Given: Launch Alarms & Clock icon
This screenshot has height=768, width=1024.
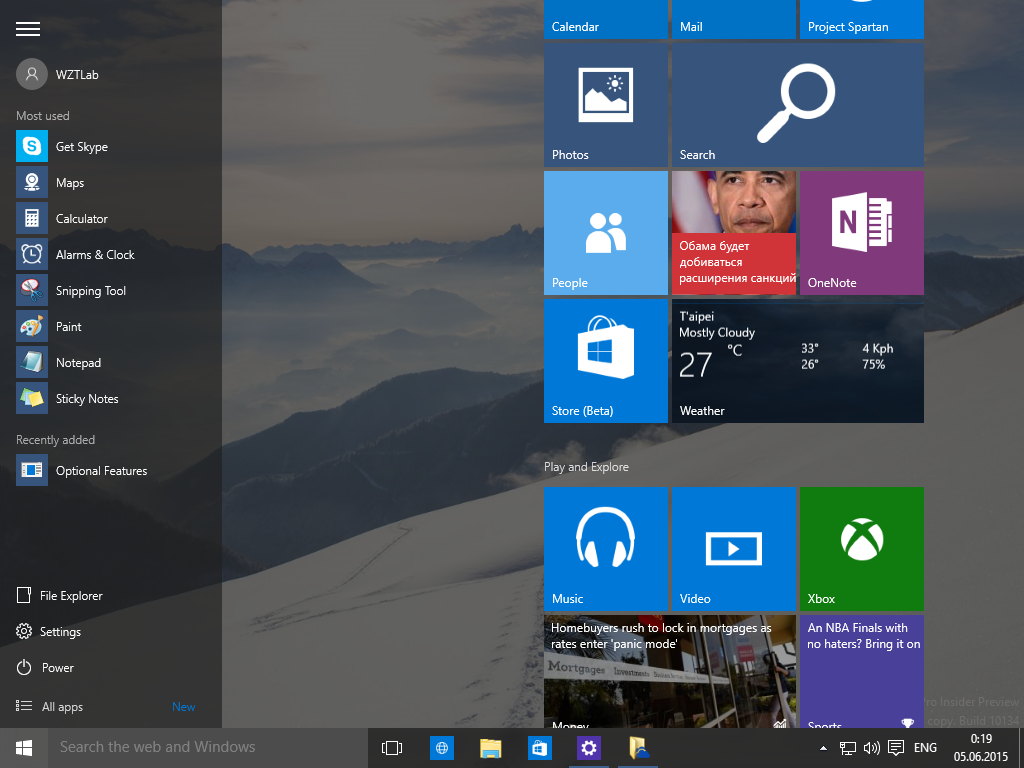Looking at the screenshot, I should click(32, 254).
